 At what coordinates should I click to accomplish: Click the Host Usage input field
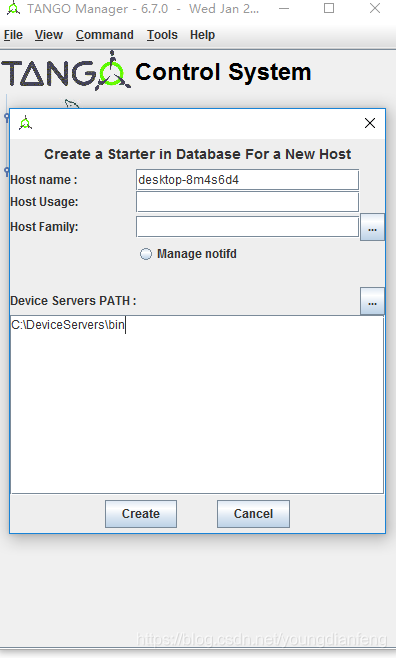(x=247, y=202)
